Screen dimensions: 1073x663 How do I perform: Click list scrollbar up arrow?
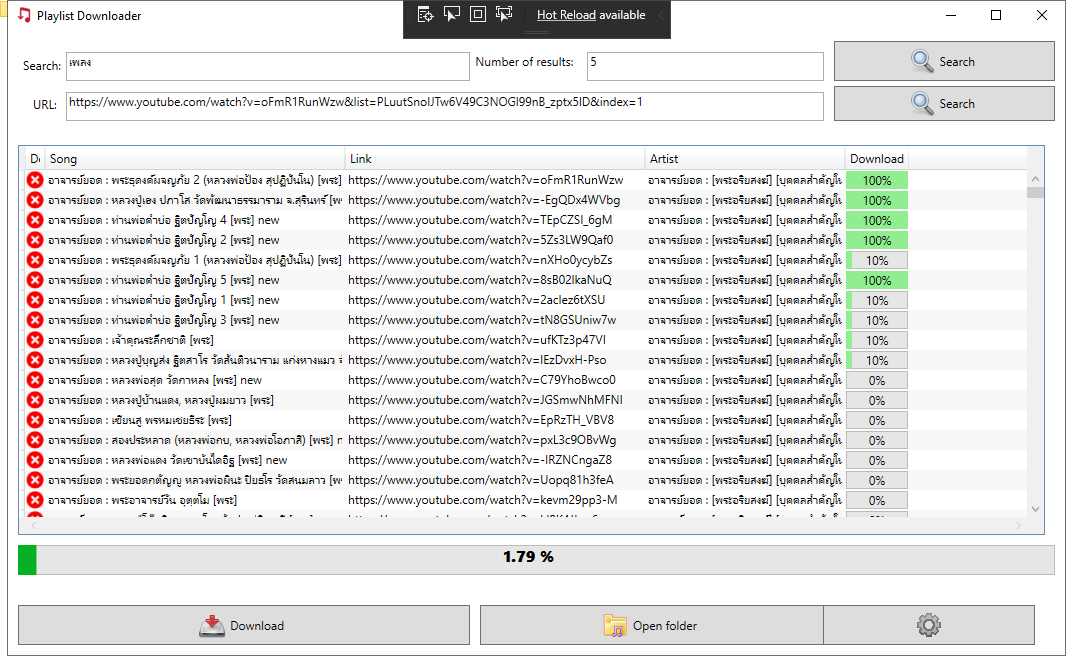(x=1035, y=179)
